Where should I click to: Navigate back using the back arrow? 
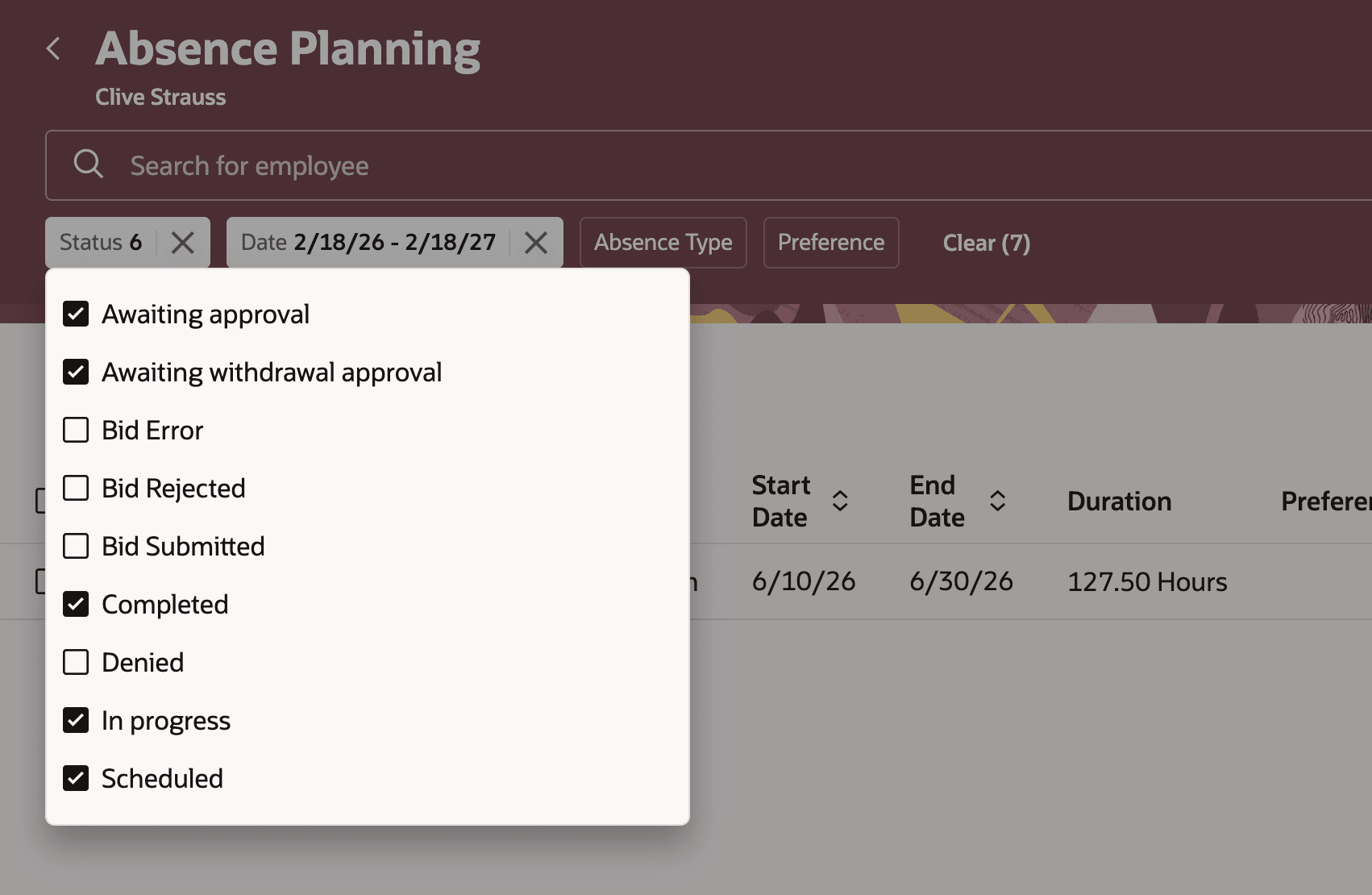click(53, 48)
